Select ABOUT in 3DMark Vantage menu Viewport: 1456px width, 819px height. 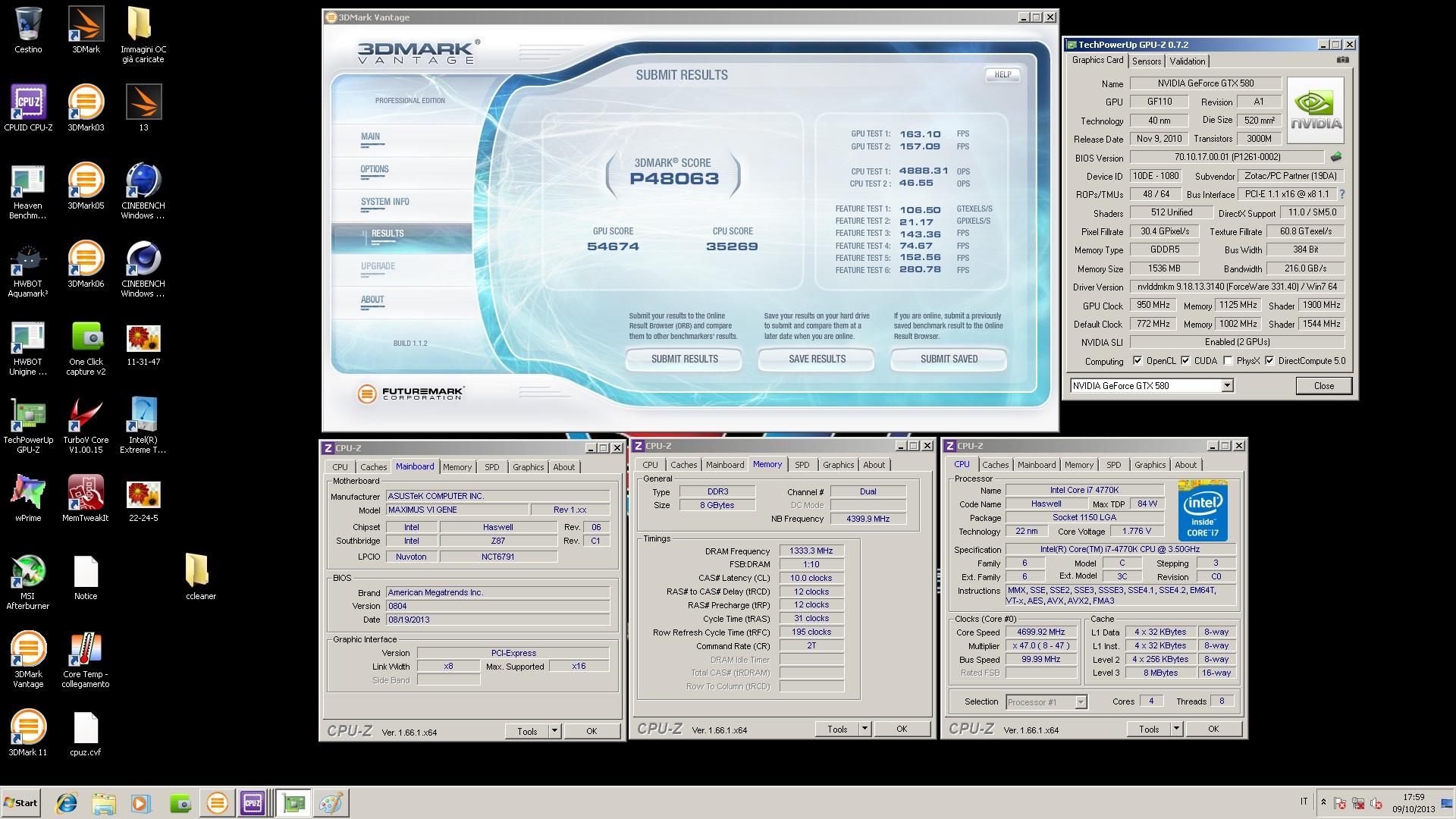[372, 300]
